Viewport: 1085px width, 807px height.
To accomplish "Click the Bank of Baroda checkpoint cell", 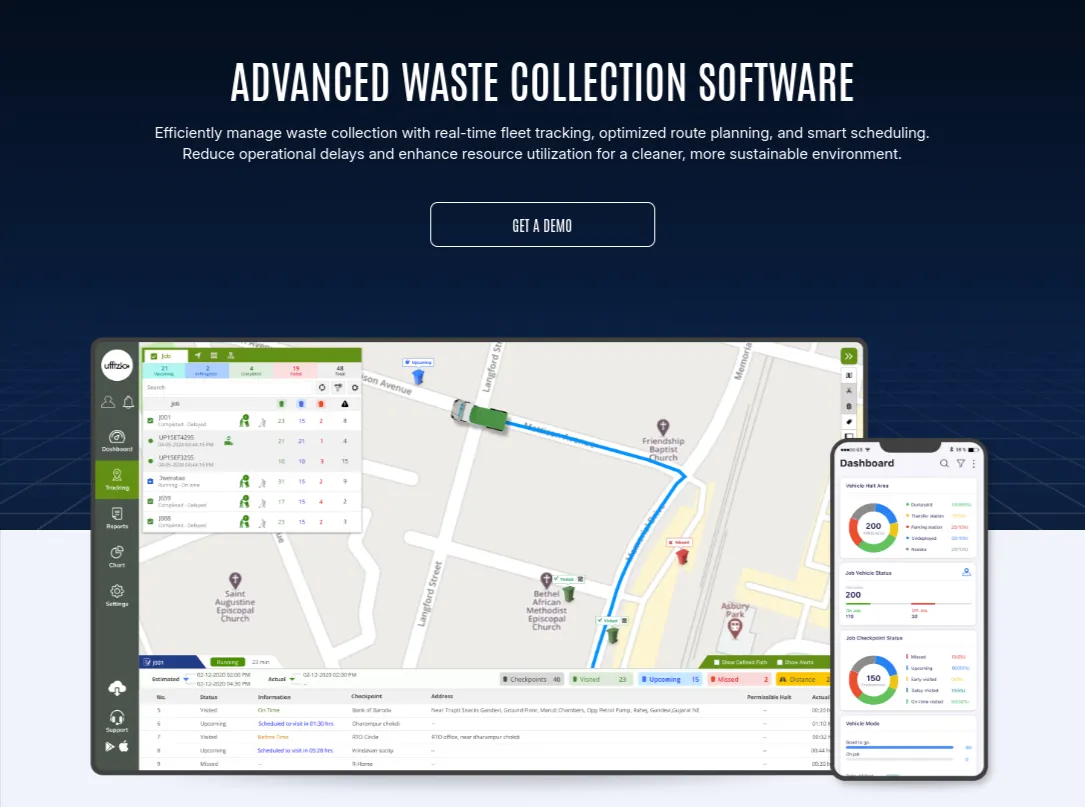I will point(372,710).
